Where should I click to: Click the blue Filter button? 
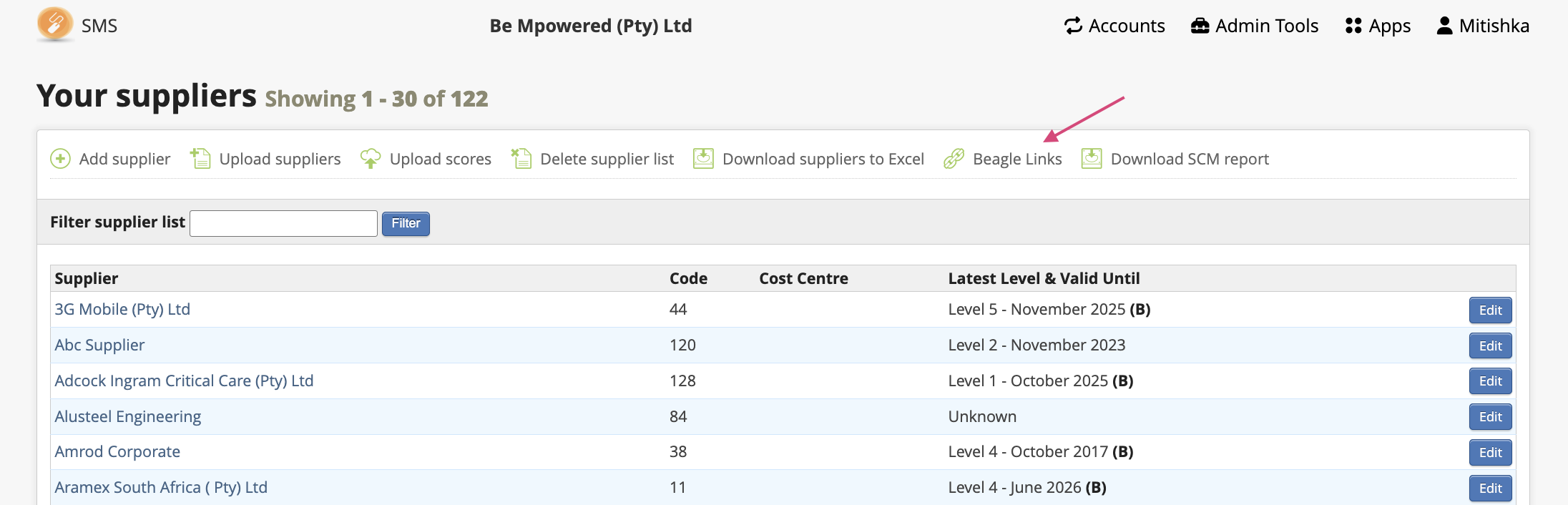406,223
